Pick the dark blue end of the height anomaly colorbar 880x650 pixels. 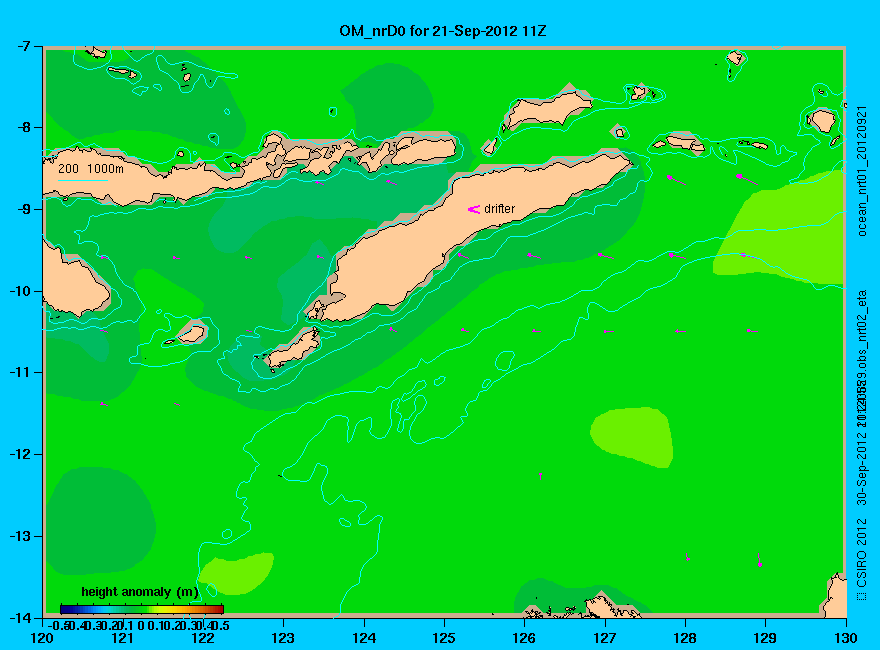(x=65, y=609)
